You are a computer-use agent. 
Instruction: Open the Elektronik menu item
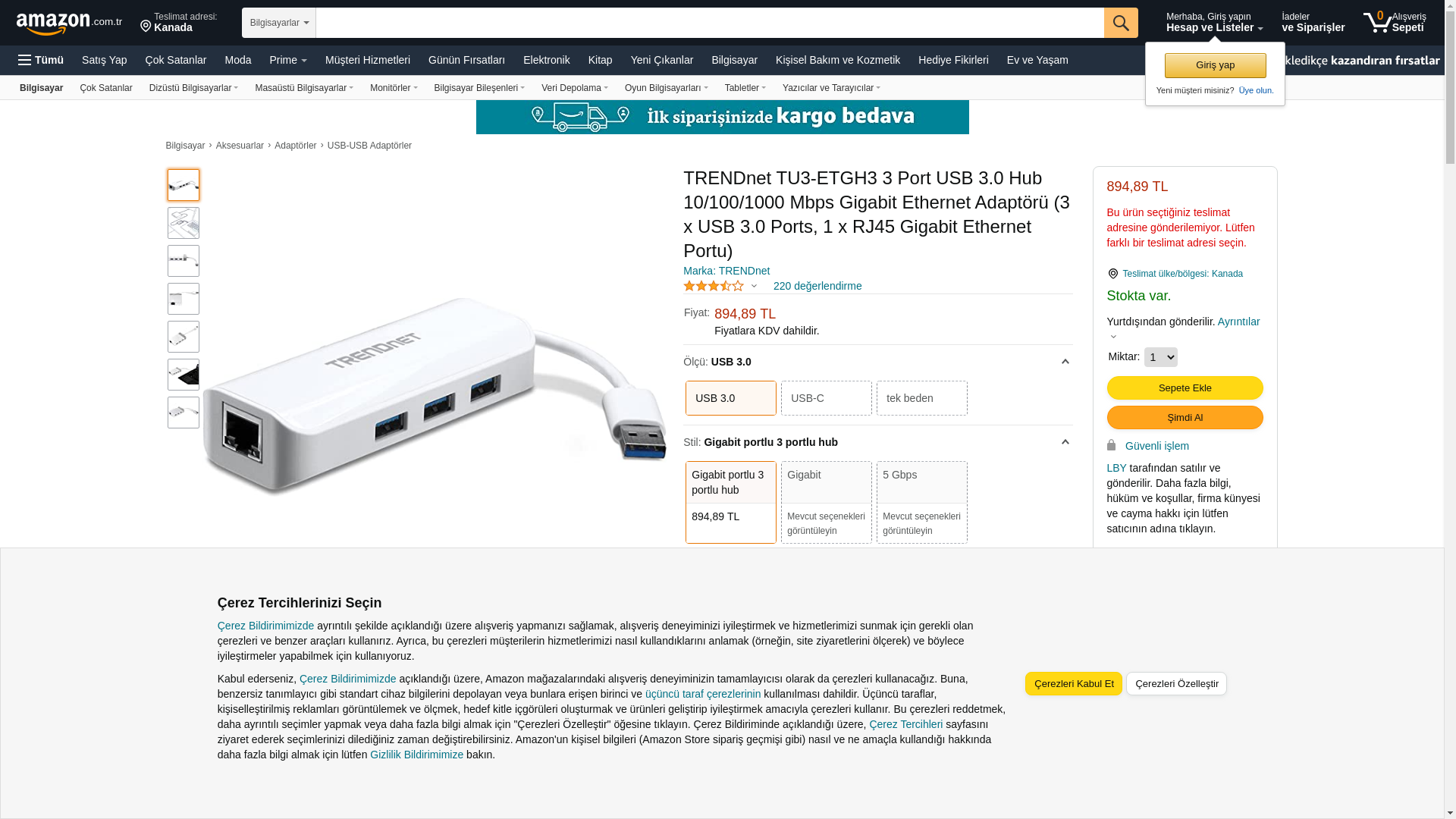(x=546, y=60)
